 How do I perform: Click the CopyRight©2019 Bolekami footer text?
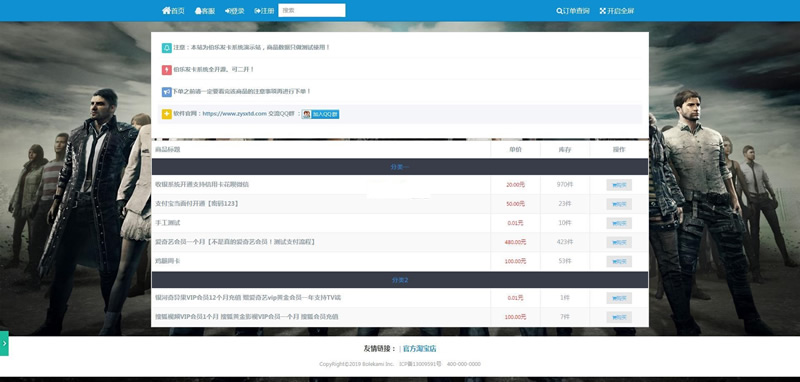coord(357,364)
